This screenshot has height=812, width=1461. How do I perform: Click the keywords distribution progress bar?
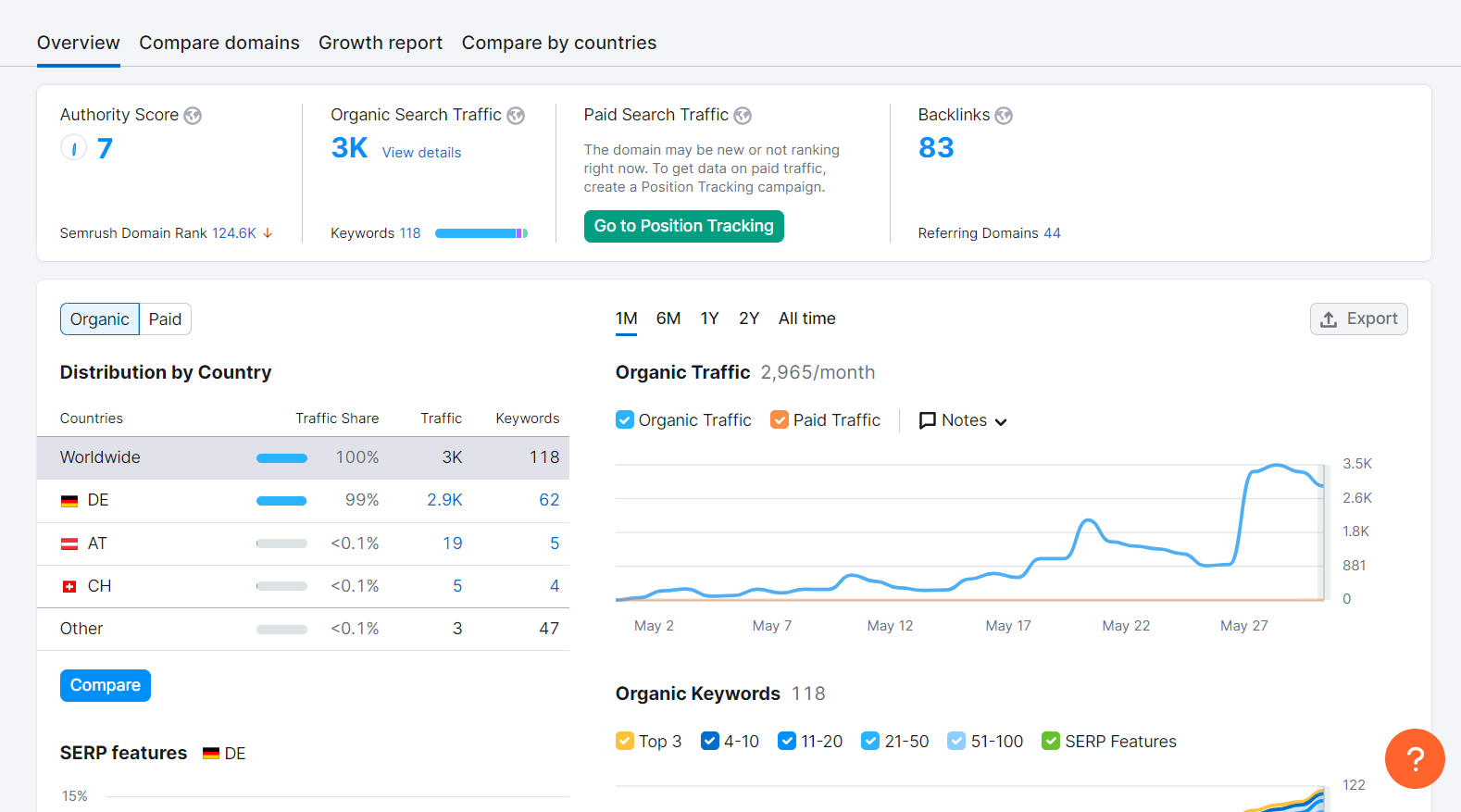481,233
